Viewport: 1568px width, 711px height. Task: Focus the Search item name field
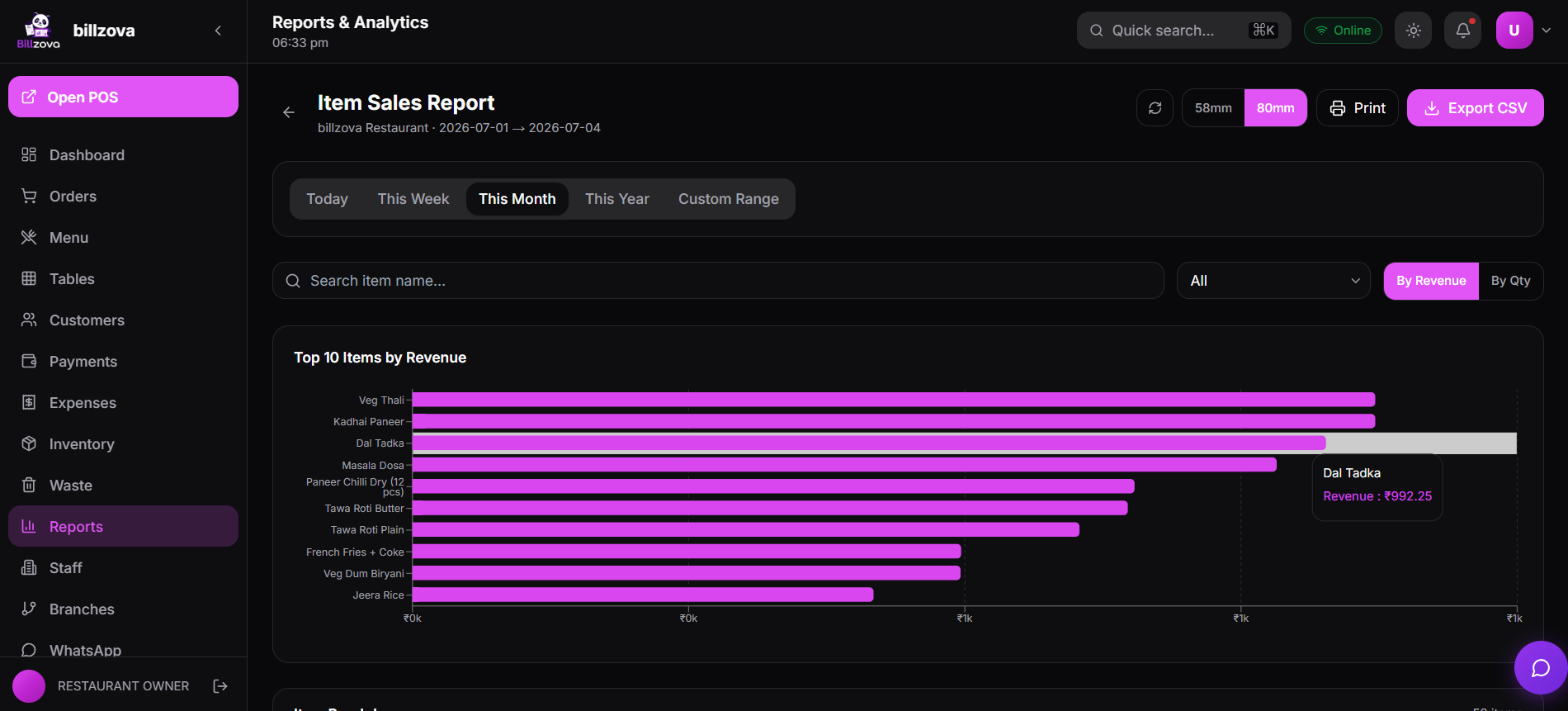[718, 281]
